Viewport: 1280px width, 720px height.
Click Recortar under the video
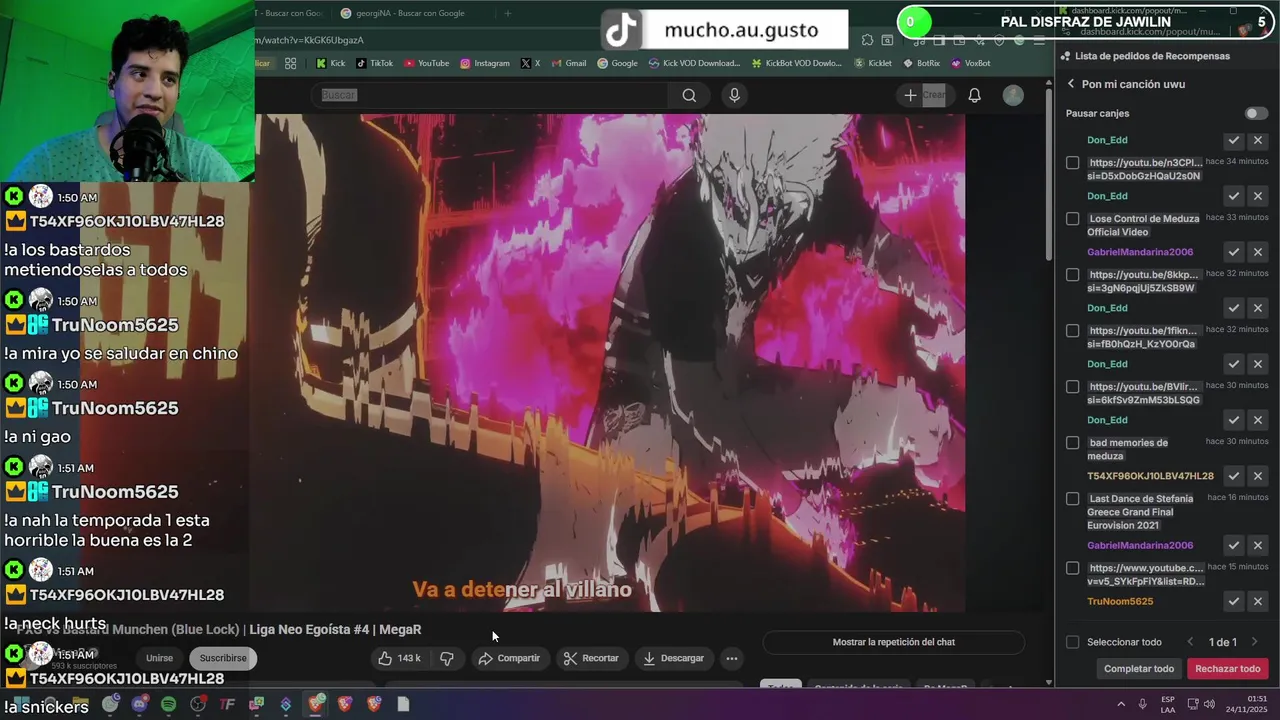click(591, 658)
